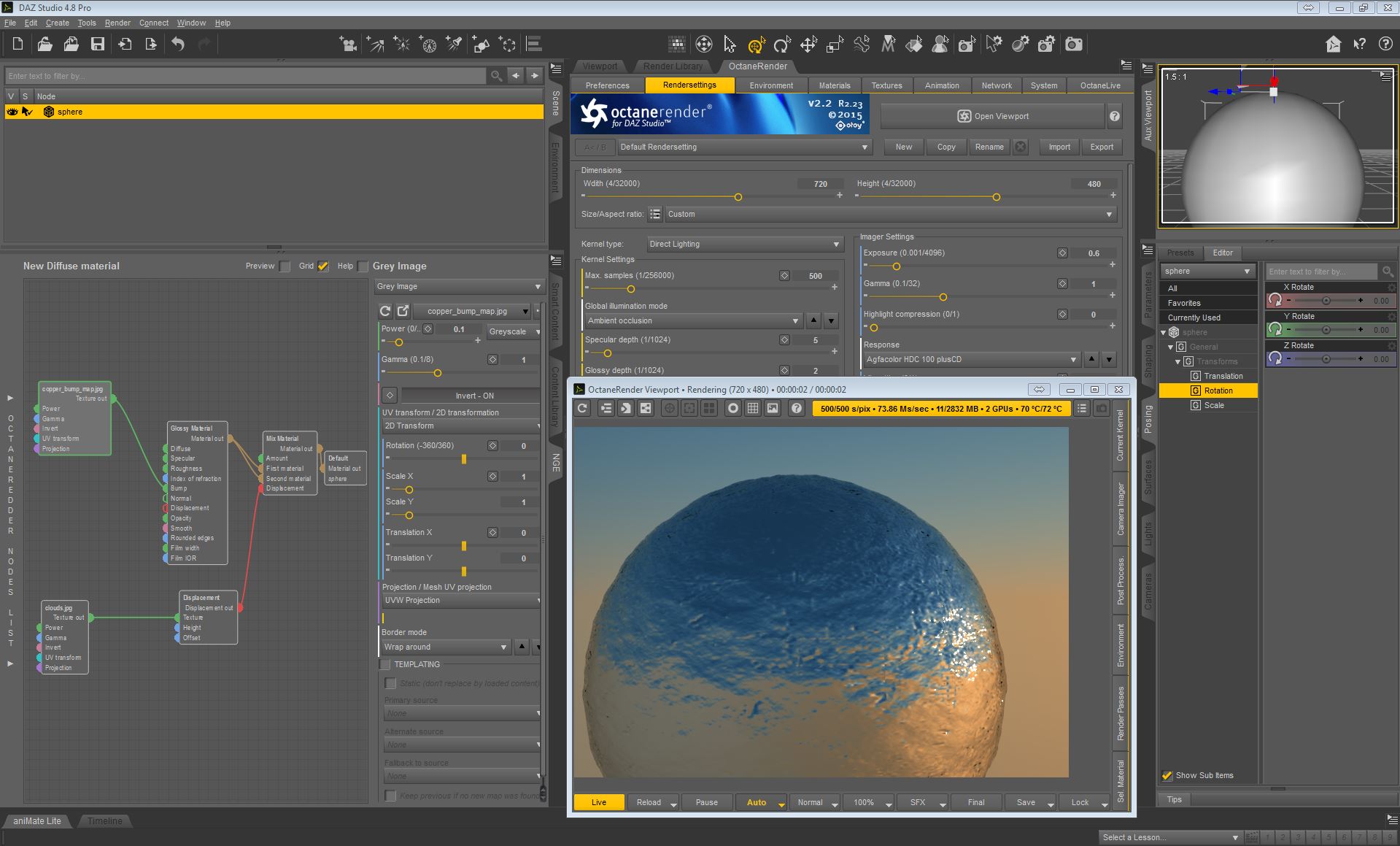
Task: Click the Save file toolbar icon
Action: coord(97,45)
